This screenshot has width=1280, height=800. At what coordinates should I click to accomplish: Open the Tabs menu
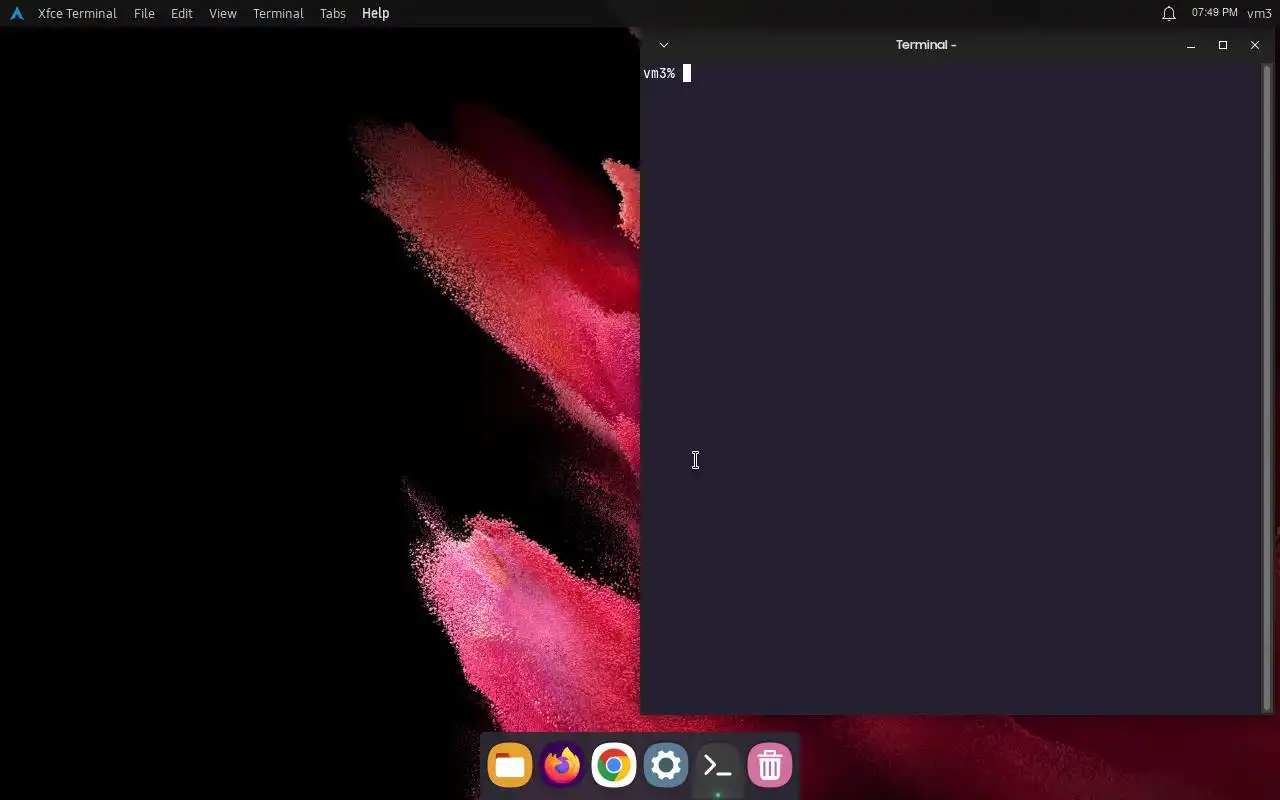click(x=333, y=13)
